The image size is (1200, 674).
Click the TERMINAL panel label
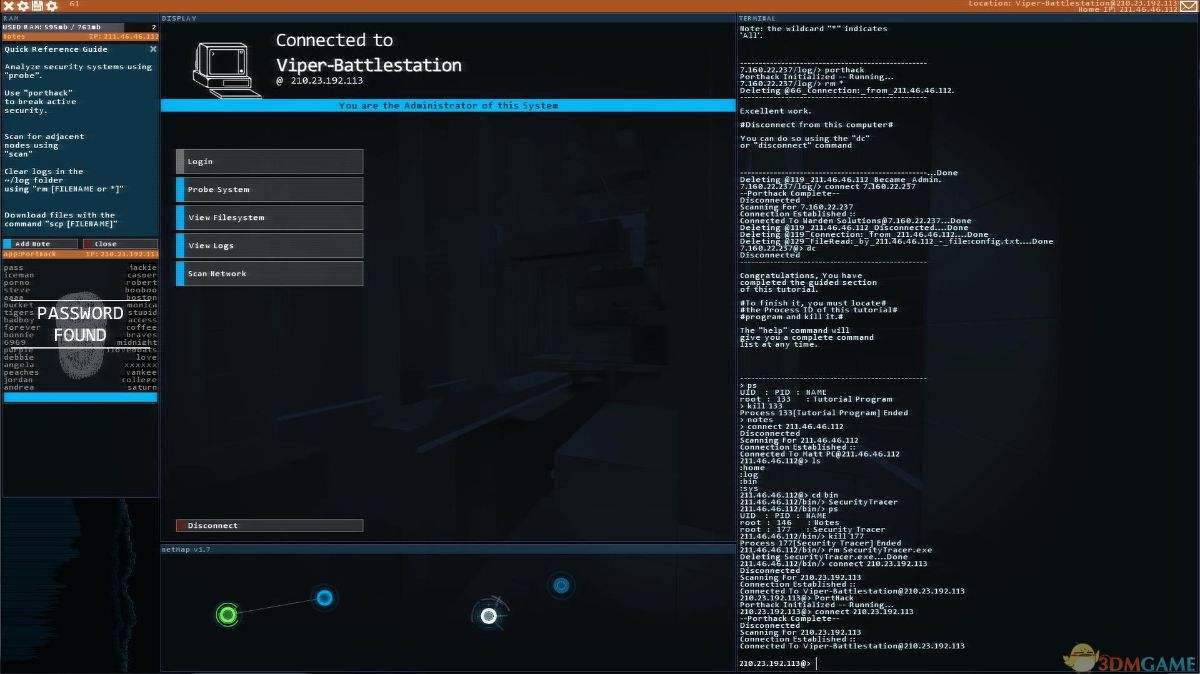point(756,18)
